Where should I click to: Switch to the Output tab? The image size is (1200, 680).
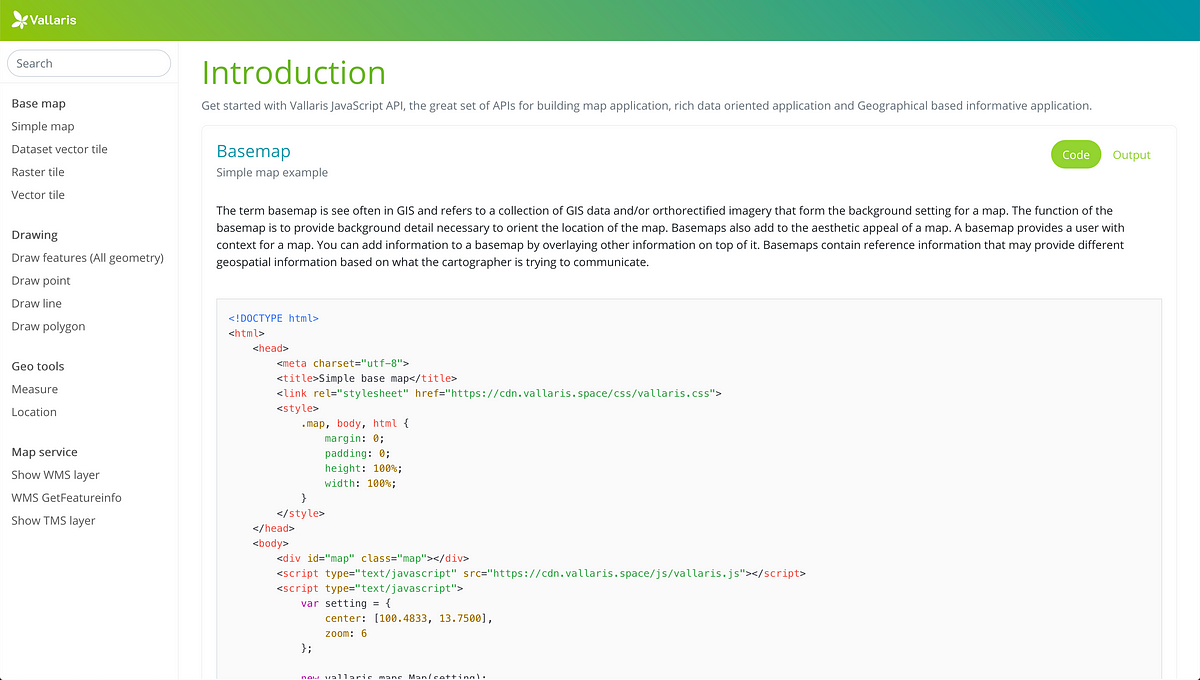pyautogui.click(x=1132, y=155)
